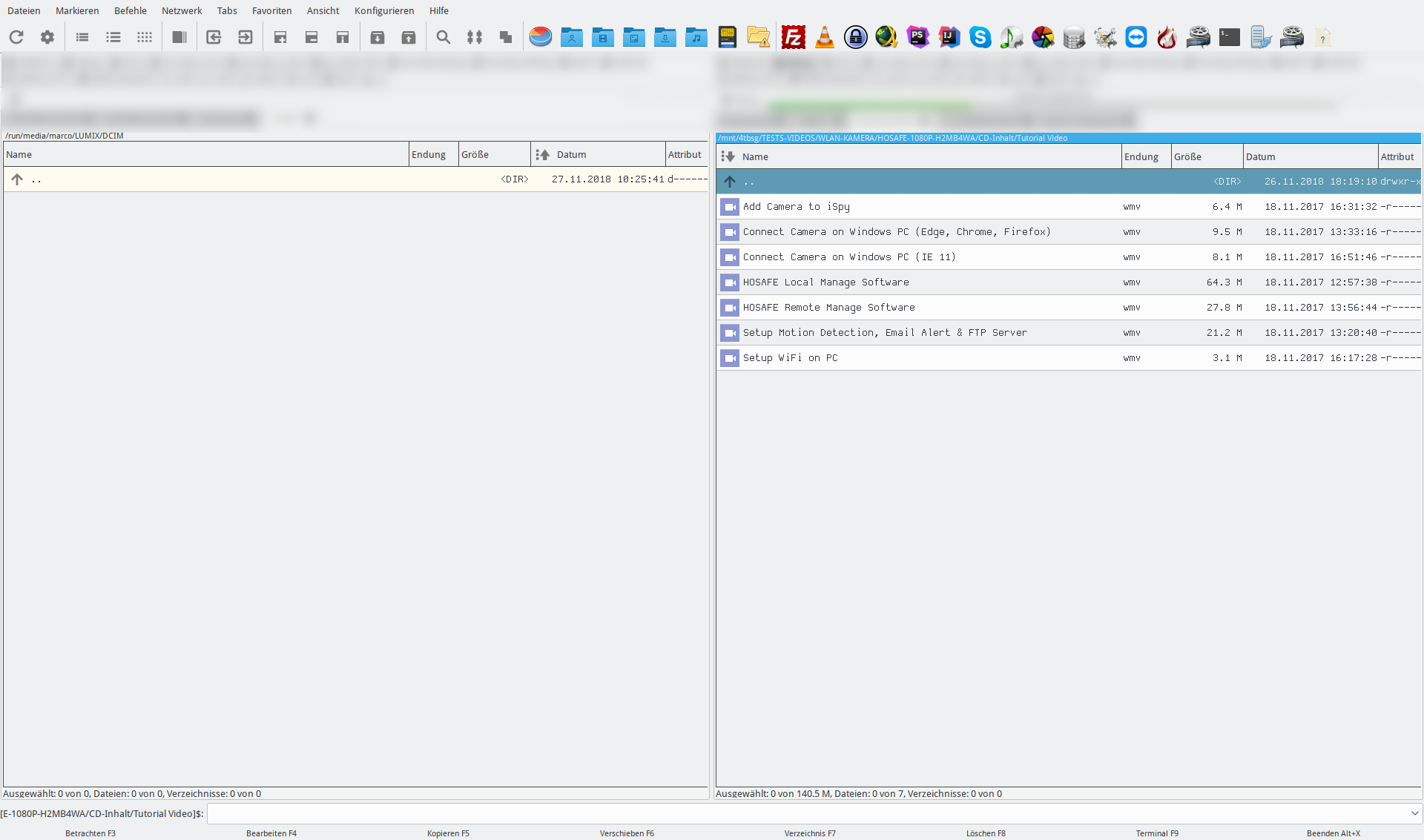The image size is (1424, 840).
Task: Sort right panel by Größe column
Action: (x=1207, y=156)
